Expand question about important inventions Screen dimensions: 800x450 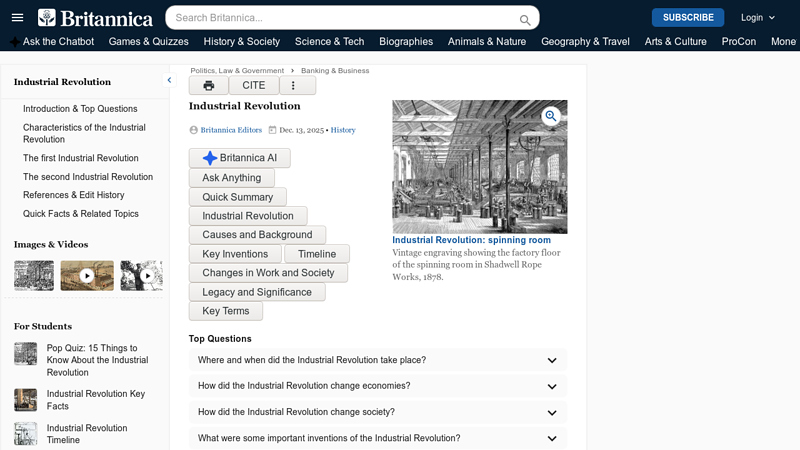click(378, 438)
